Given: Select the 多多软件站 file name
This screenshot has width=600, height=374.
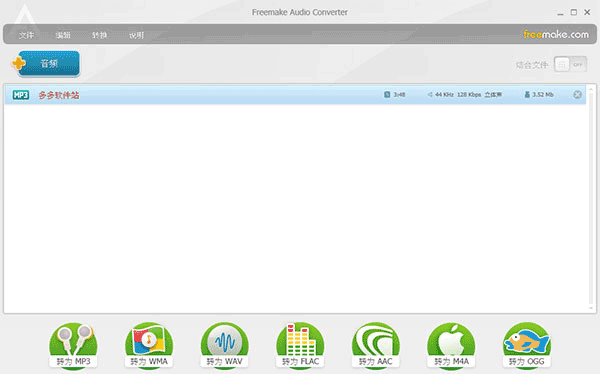Looking at the screenshot, I should 59,95.
